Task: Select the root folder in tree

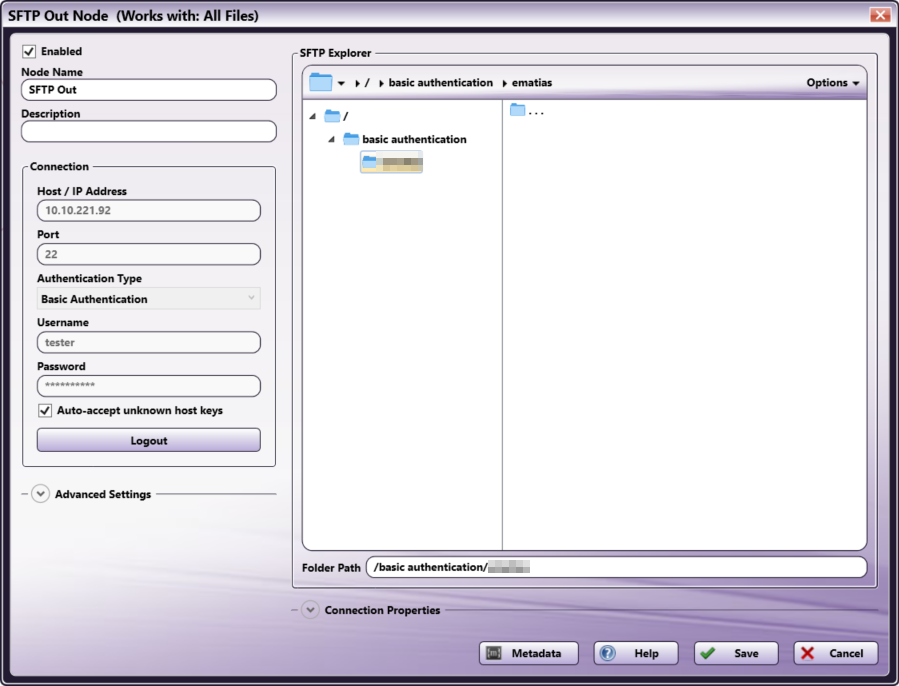Action: pos(337,116)
